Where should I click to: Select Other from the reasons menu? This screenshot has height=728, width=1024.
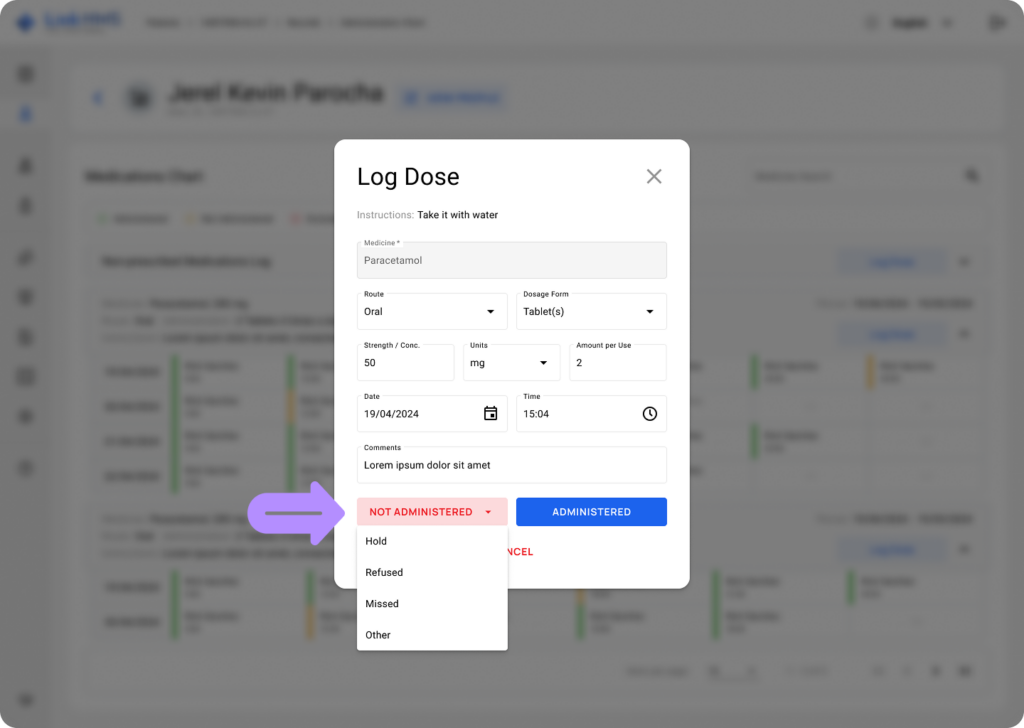coord(378,635)
